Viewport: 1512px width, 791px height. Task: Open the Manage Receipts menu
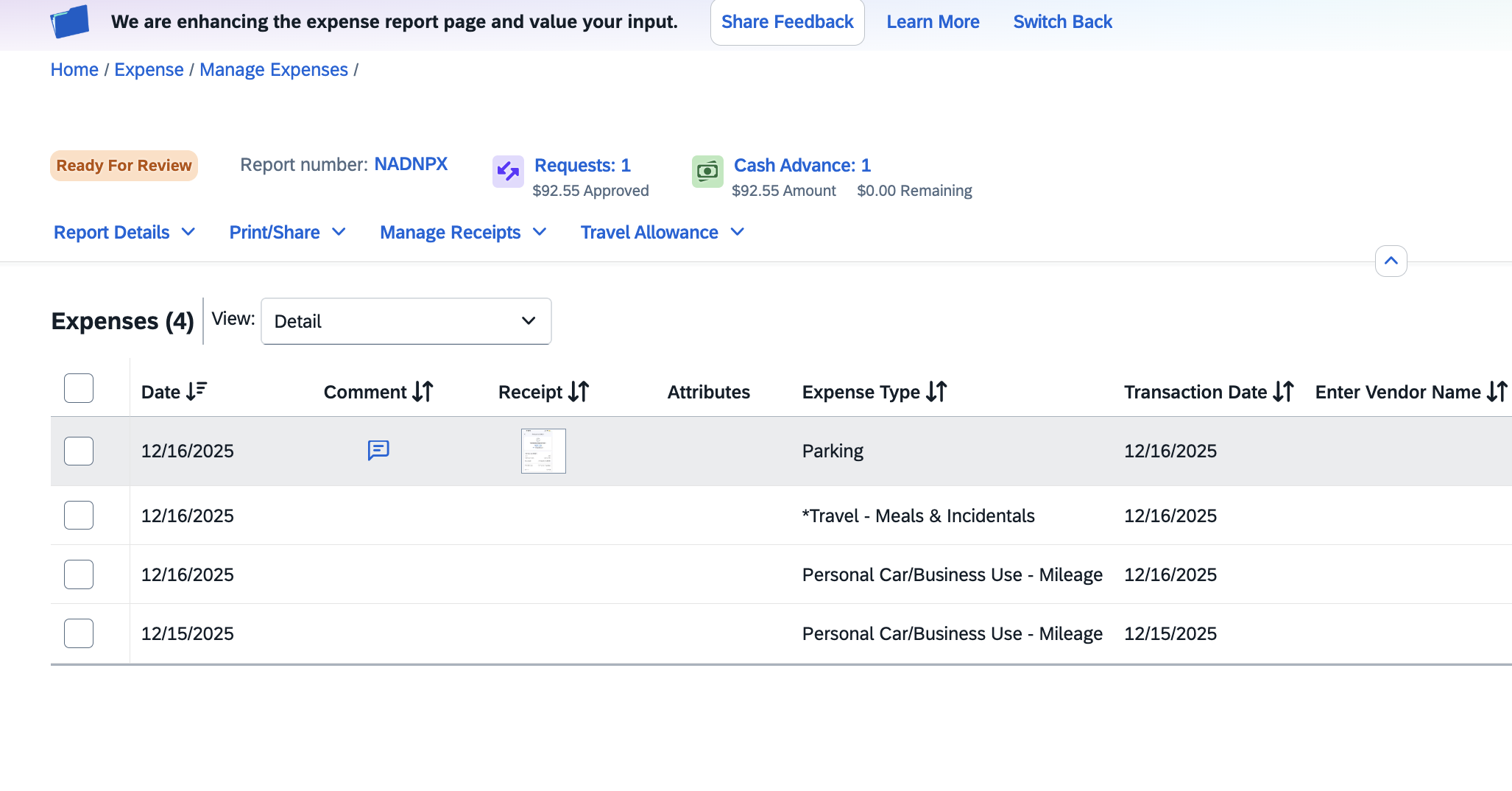pyautogui.click(x=462, y=232)
